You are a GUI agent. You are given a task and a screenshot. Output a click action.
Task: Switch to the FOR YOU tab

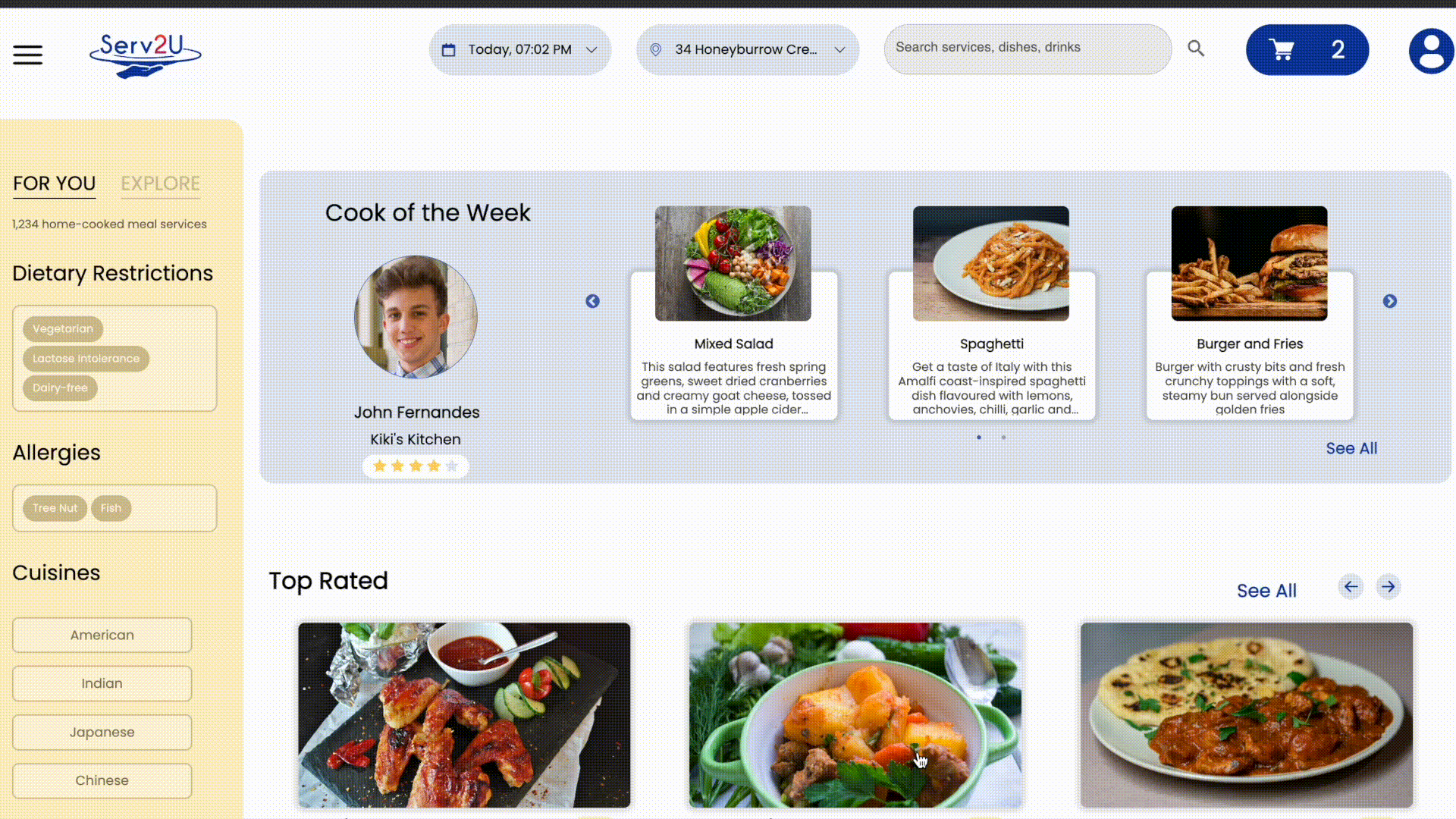click(54, 184)
